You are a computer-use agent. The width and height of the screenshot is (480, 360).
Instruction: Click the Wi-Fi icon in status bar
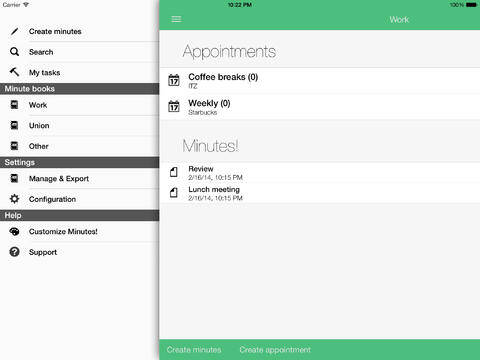point(26,5)
